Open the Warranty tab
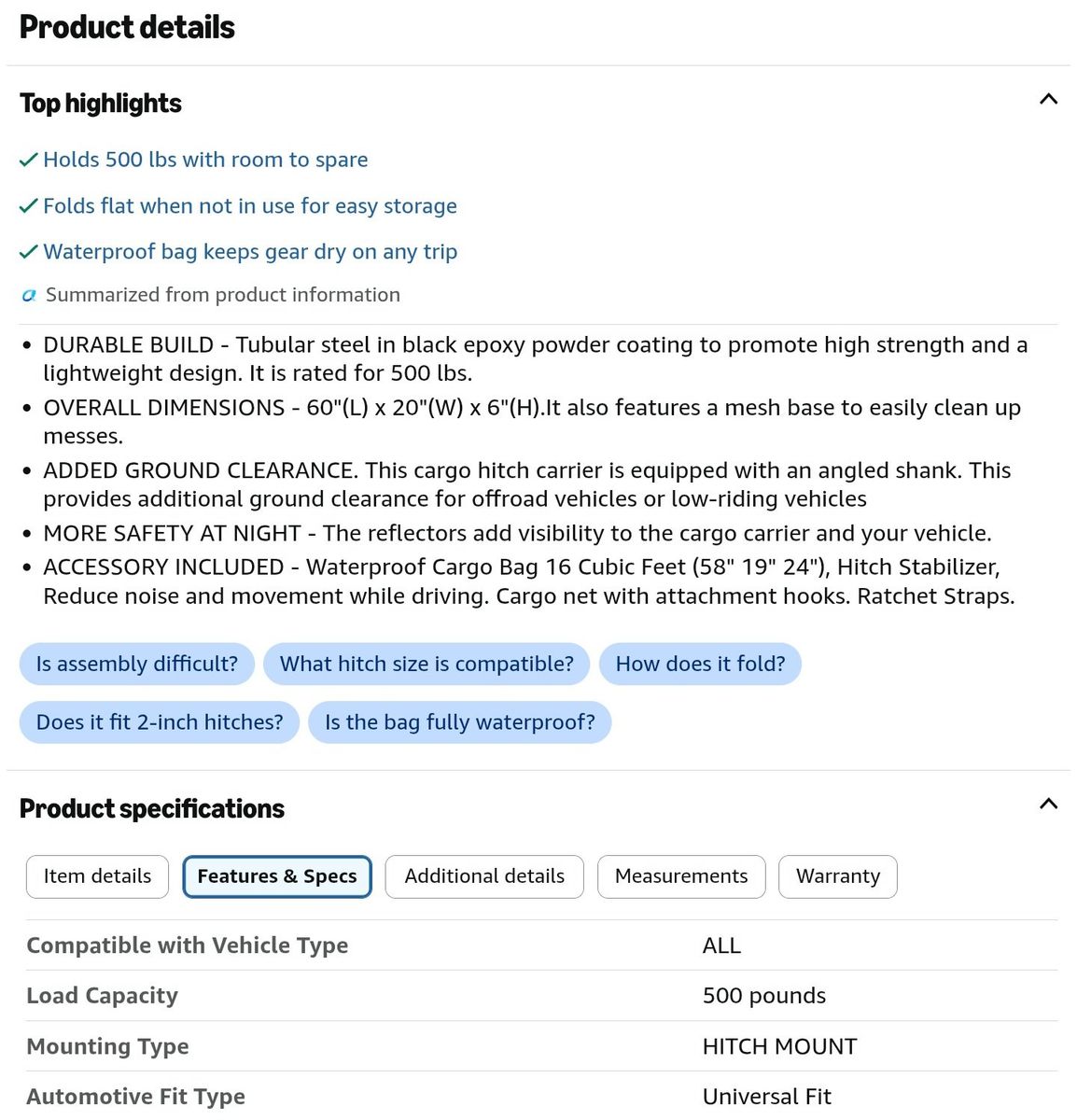1077x1120 pixels. point(838,876)
